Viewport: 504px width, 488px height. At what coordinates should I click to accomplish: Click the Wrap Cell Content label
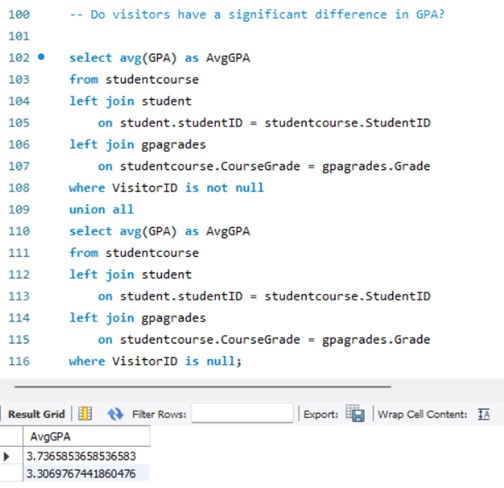pos(422,414)
